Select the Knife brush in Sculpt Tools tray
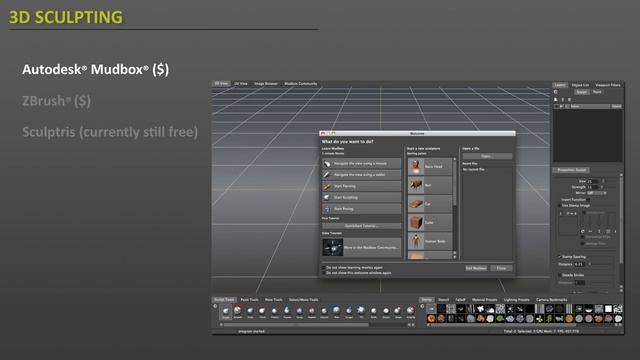The width and height of the screenshot is (640, 360). [373, 312]
